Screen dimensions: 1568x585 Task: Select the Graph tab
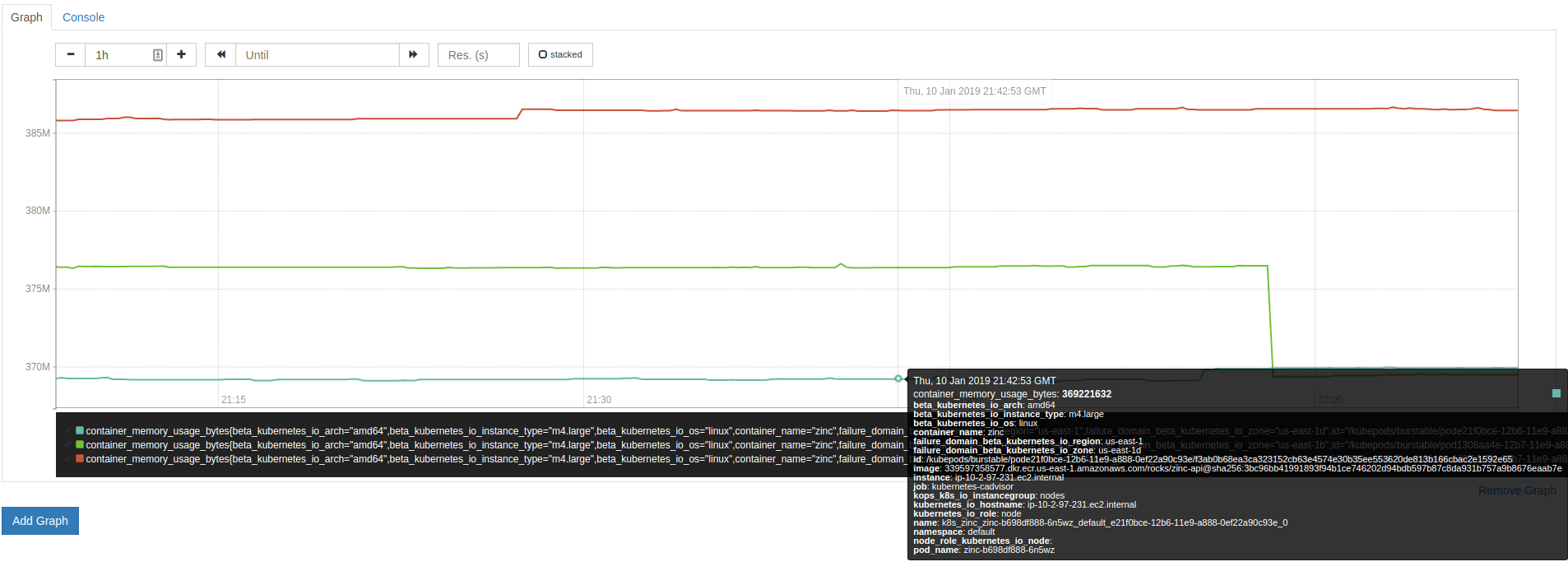point(26,17)
